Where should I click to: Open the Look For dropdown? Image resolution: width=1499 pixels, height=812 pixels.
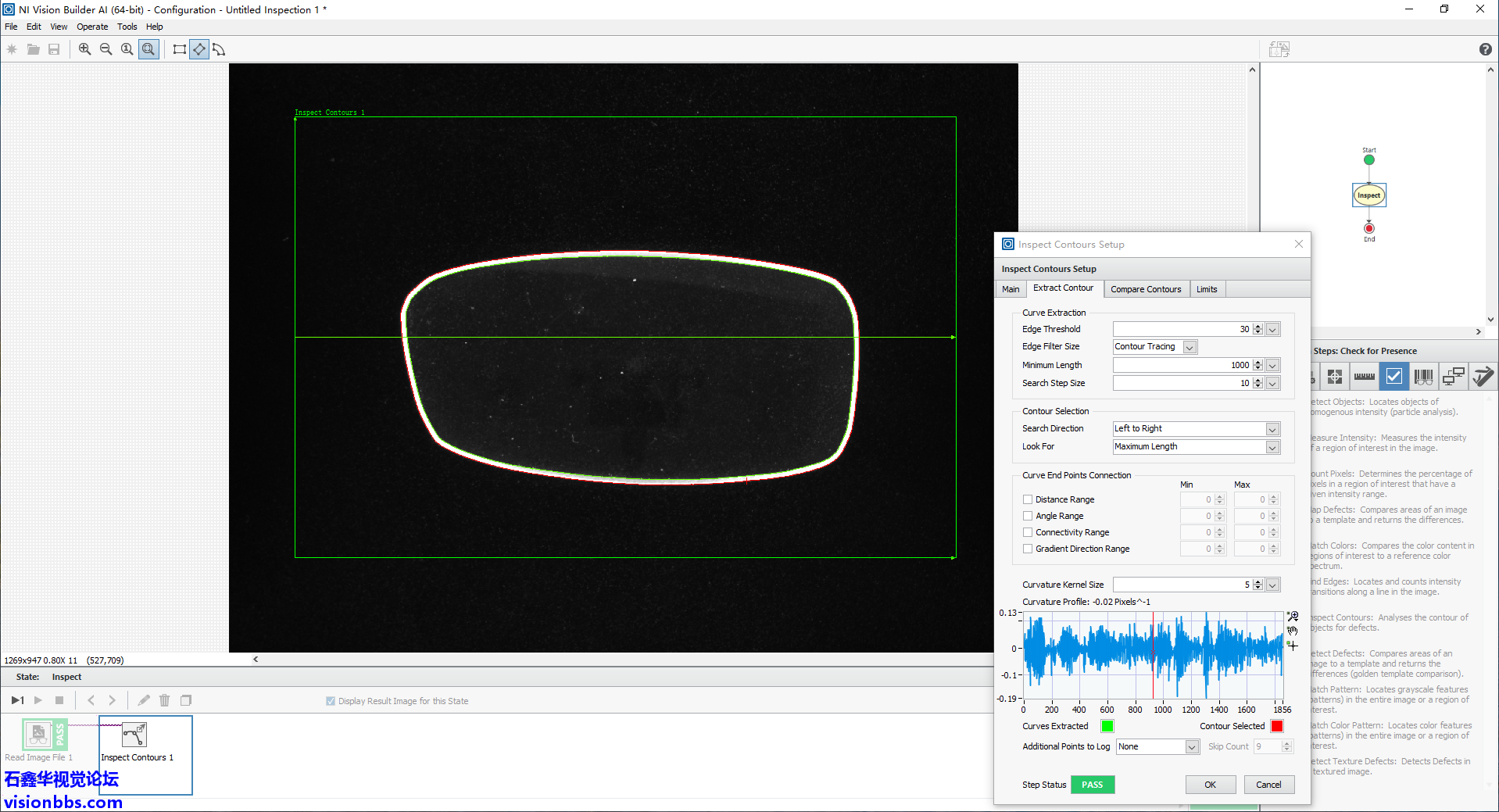1272,447
